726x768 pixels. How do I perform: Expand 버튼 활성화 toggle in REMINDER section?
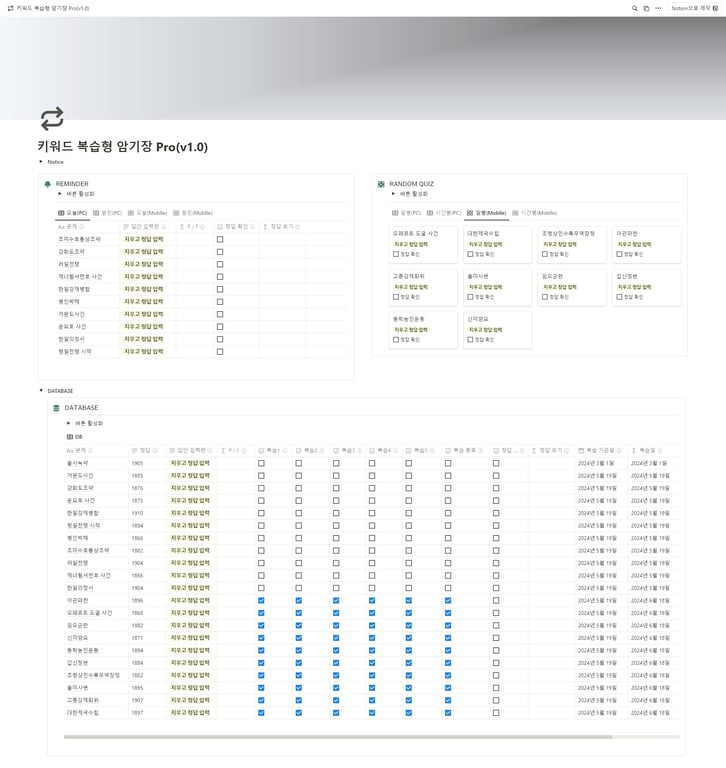[60, 194]
